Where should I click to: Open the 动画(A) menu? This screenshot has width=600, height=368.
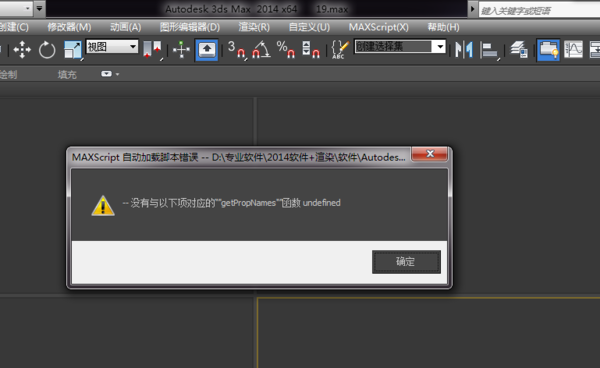pos(126,27)
